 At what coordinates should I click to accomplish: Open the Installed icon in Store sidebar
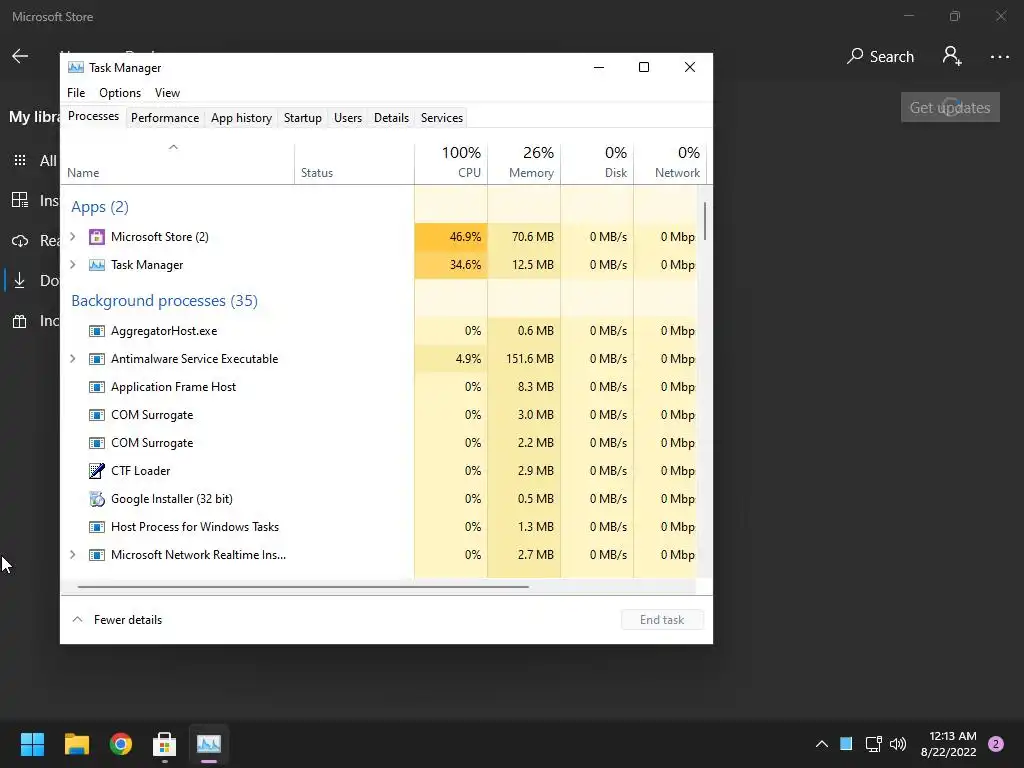pos(20,200)
